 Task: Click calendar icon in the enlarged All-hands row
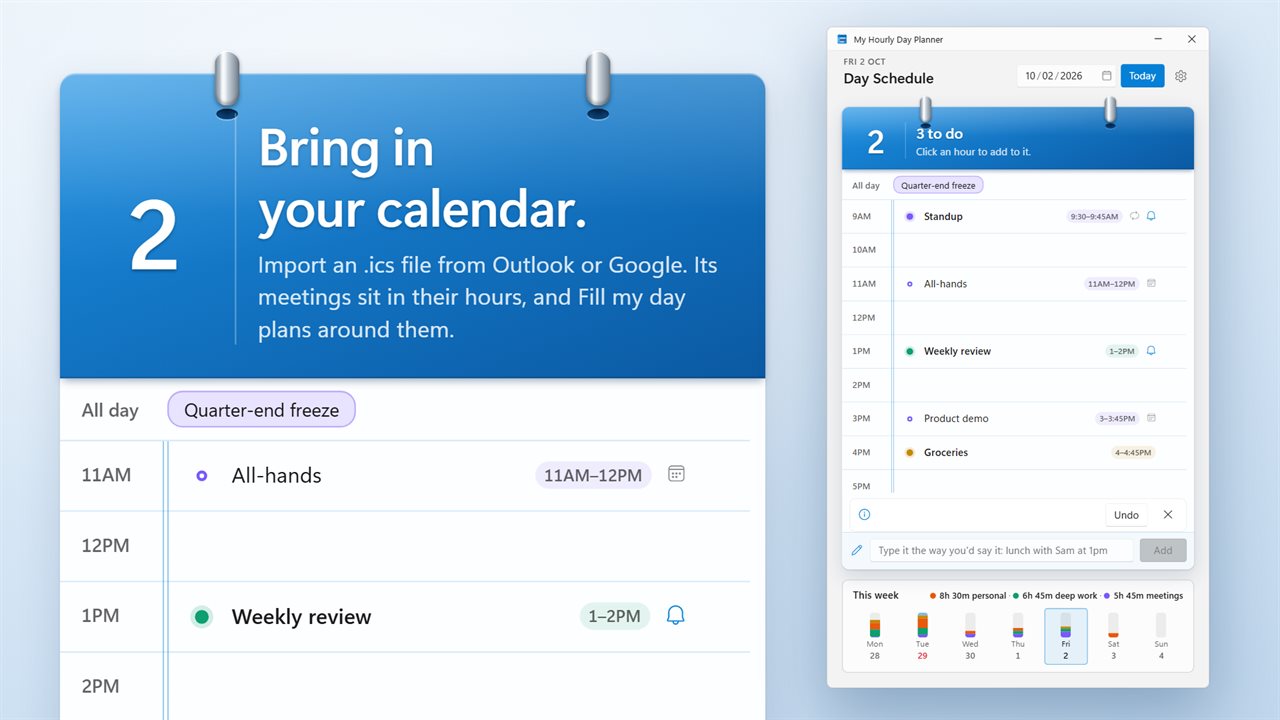coord(676,474)
